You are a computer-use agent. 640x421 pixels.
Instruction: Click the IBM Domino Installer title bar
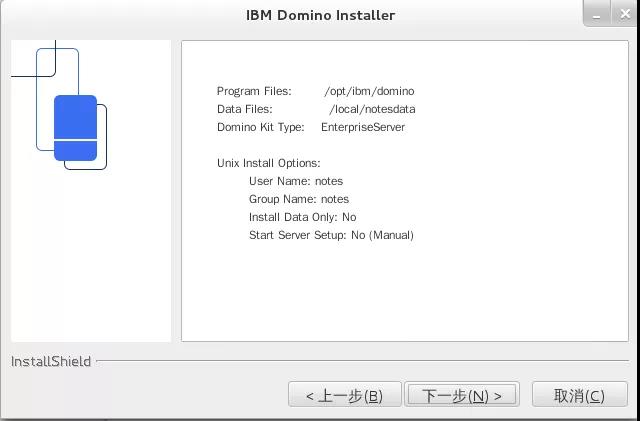pos(320,15)
